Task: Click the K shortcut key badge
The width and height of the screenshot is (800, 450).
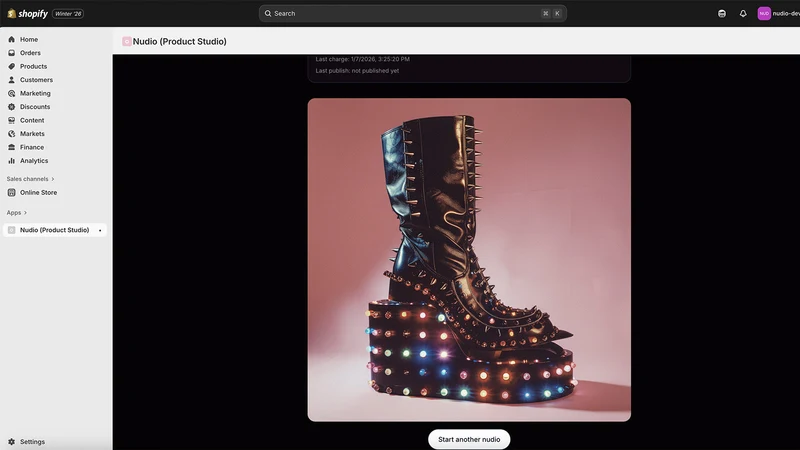Action: pos(557,14)
